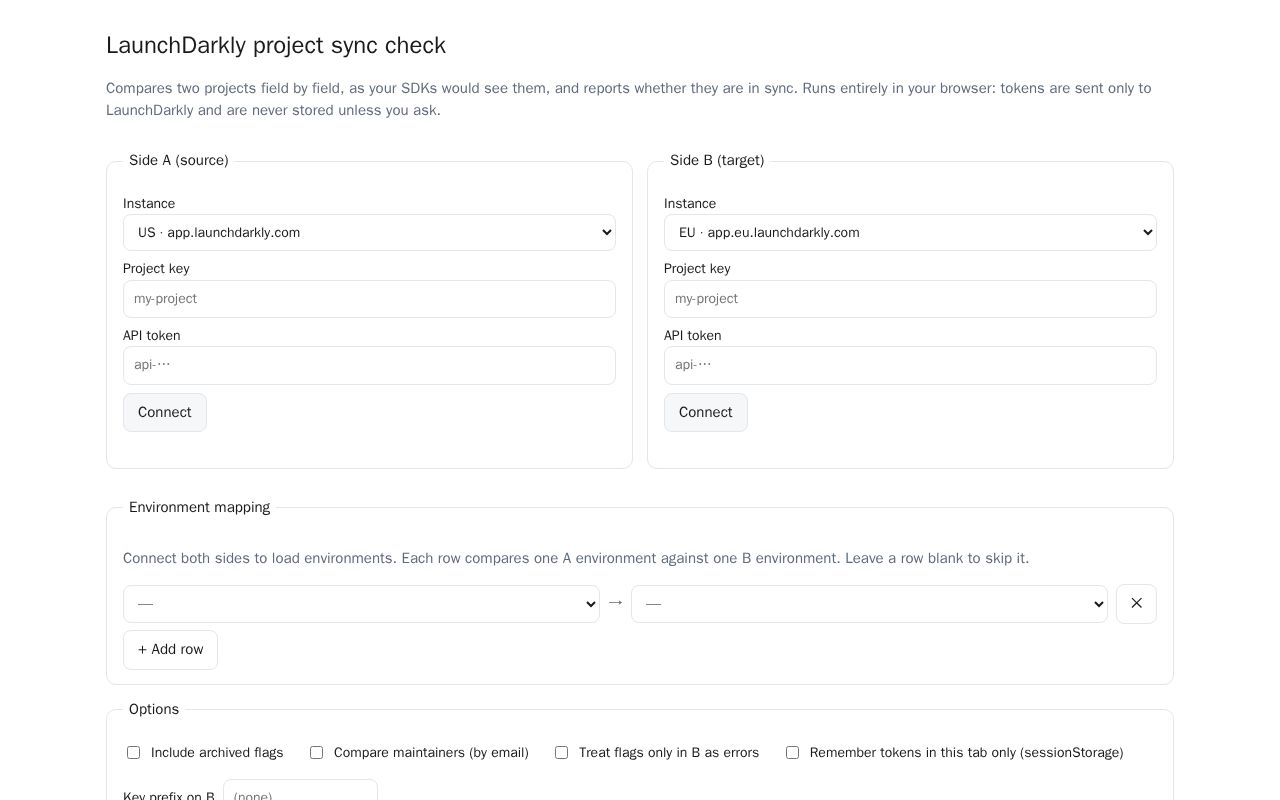This screenshot has width=1280, height=800.
Task: Open the source environment dropdown in mapping row
Action: [x=361, y=604]
